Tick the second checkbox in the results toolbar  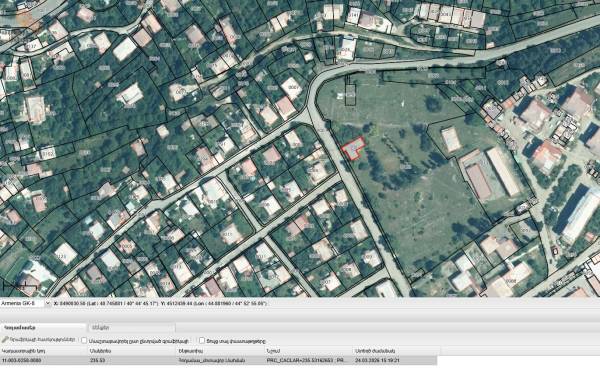tap(202, 340)
